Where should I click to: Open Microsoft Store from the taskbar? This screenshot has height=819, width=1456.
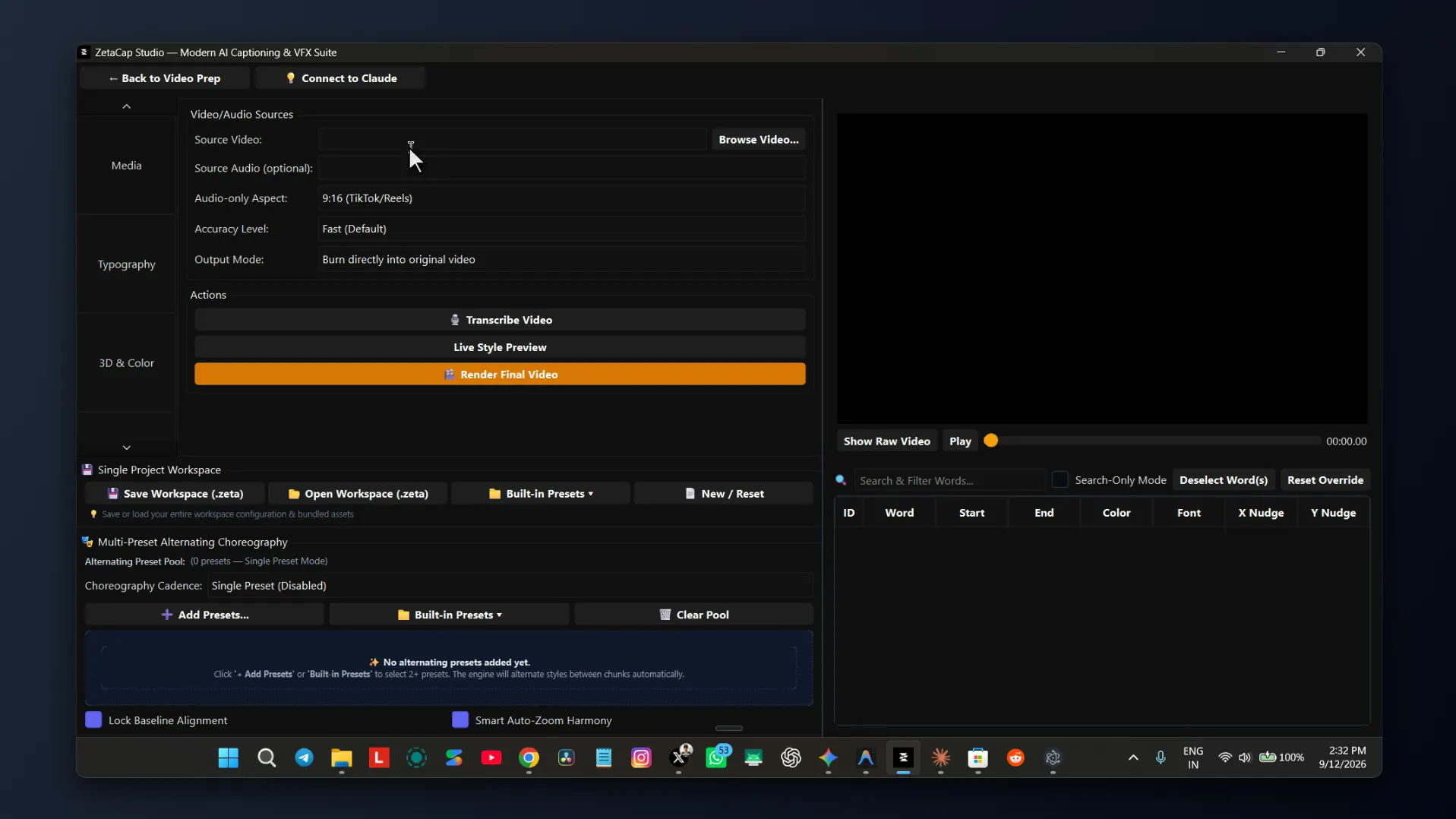[978, 757]
